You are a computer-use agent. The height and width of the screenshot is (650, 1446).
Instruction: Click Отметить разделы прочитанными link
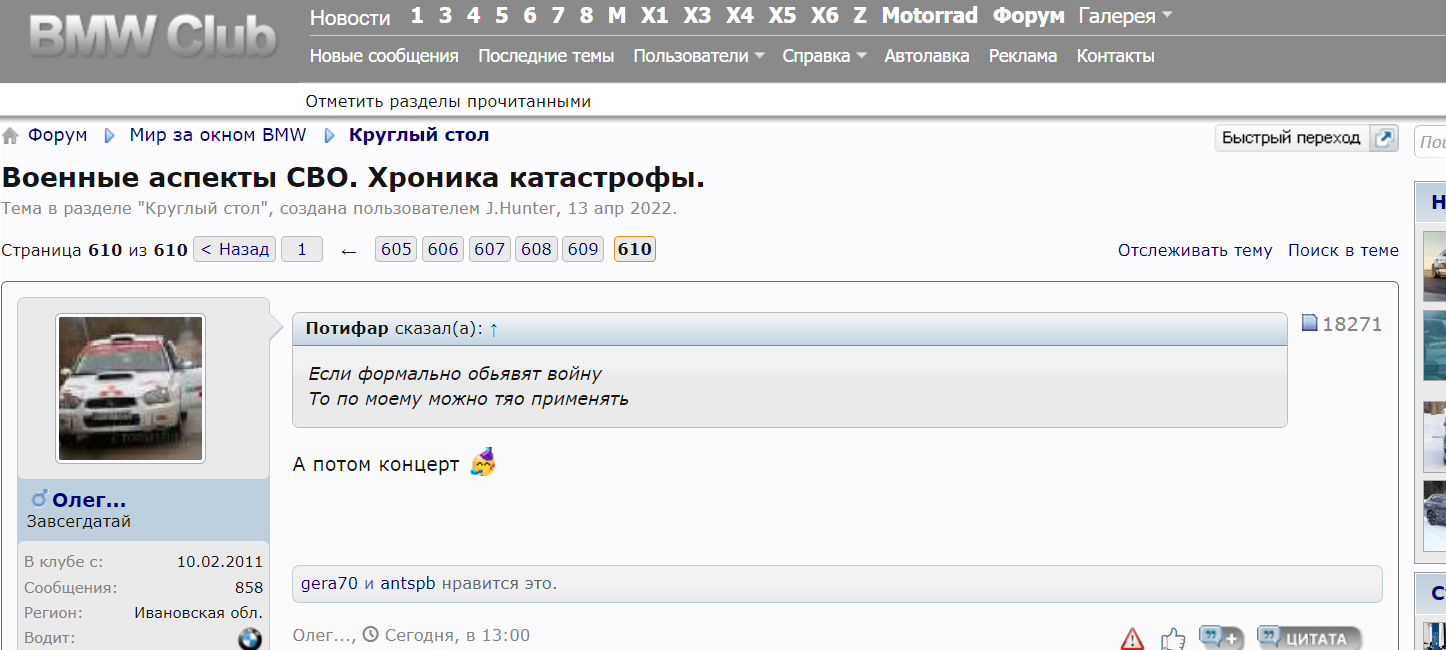click(448, 101)
